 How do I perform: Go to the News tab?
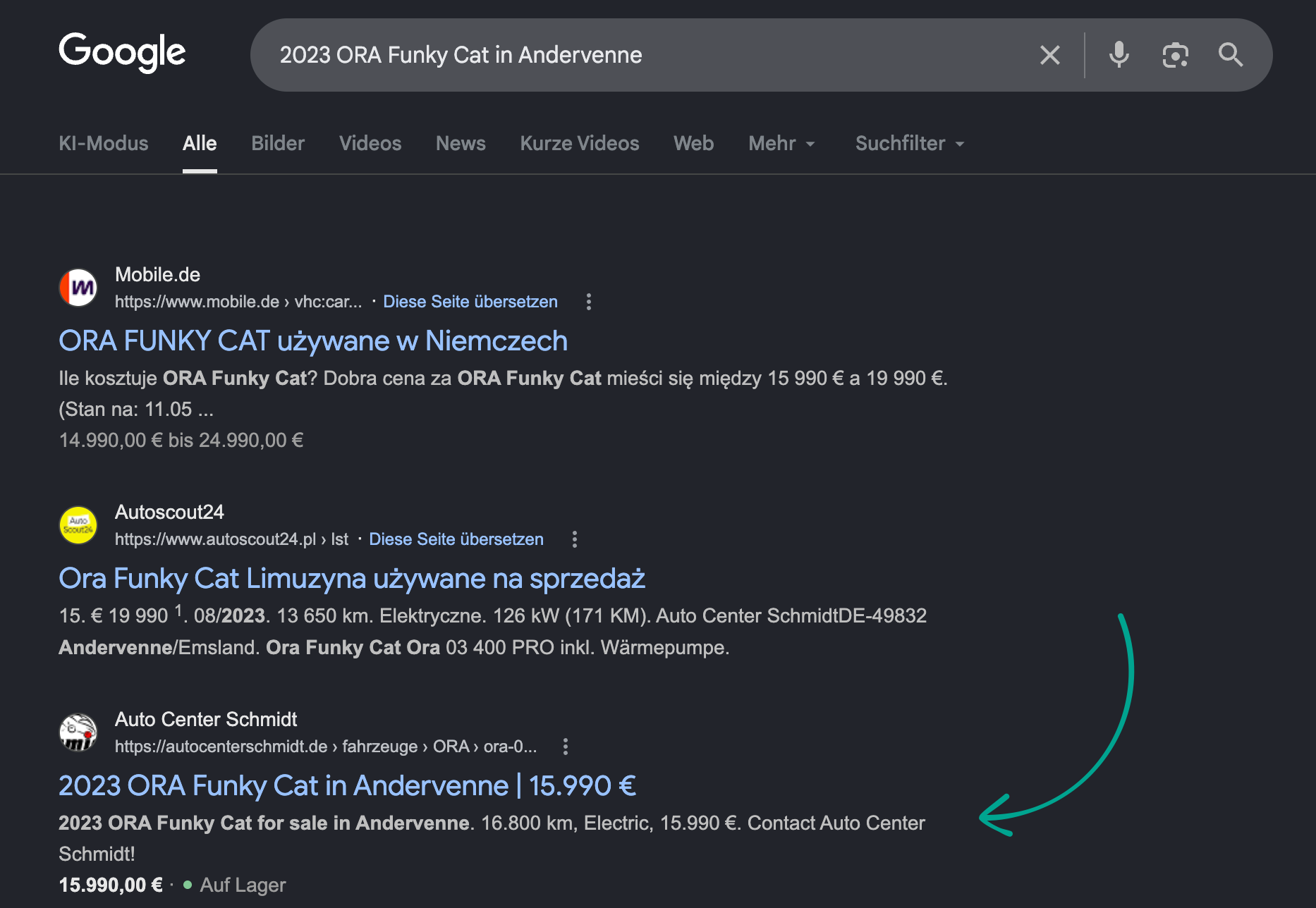461,143
